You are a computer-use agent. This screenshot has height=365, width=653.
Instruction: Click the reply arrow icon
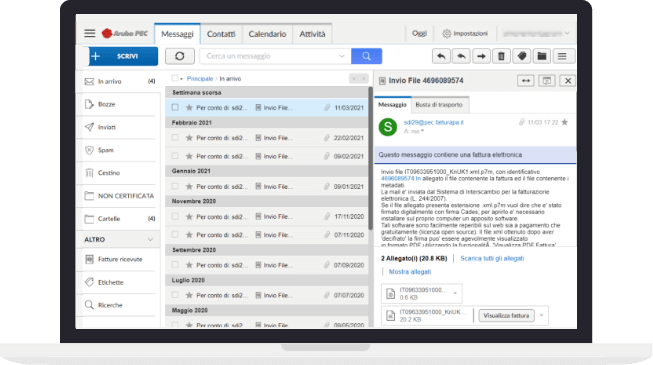click(x=441, y=56)
